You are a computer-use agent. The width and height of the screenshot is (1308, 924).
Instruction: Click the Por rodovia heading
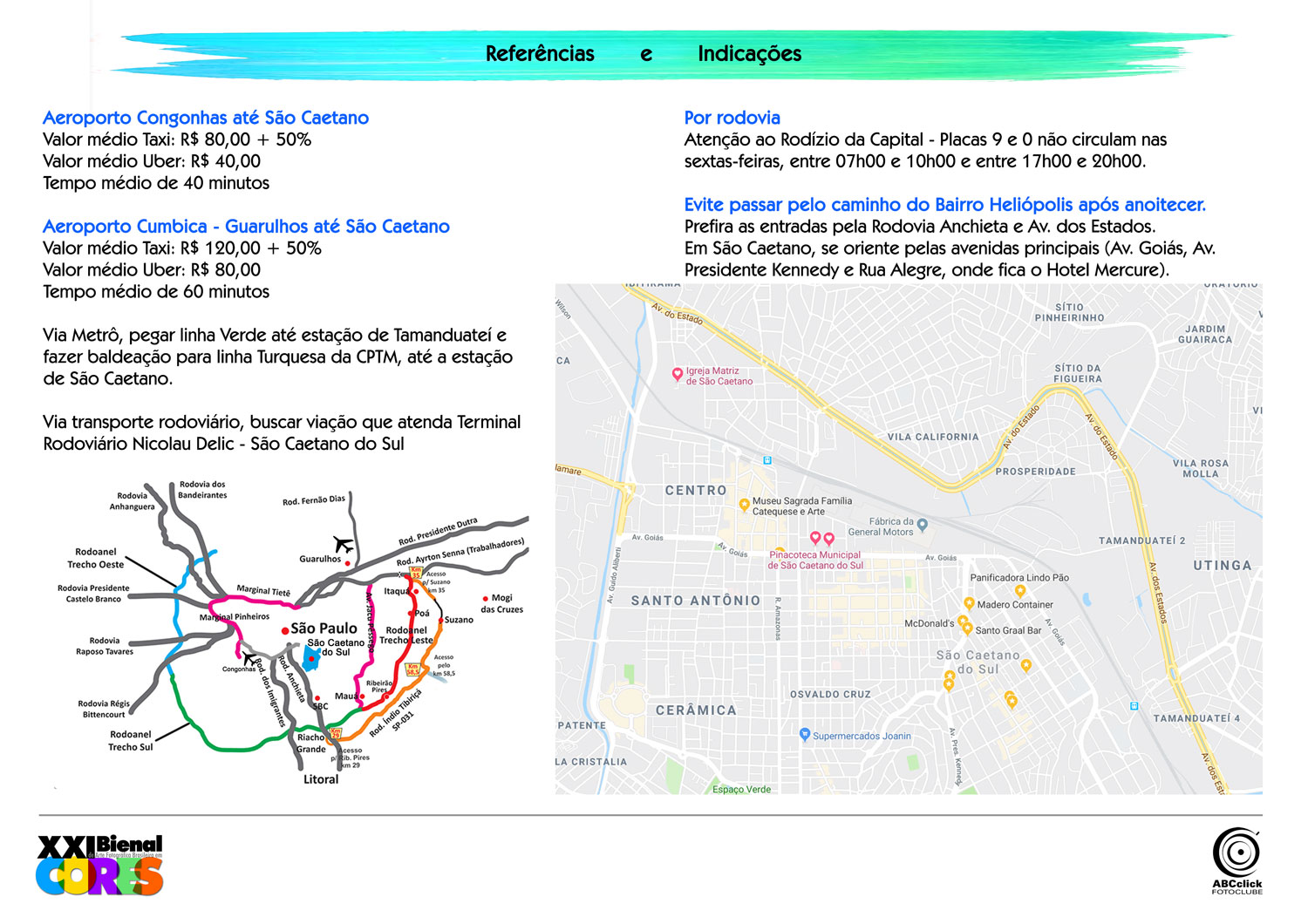[x=732, y=118]
